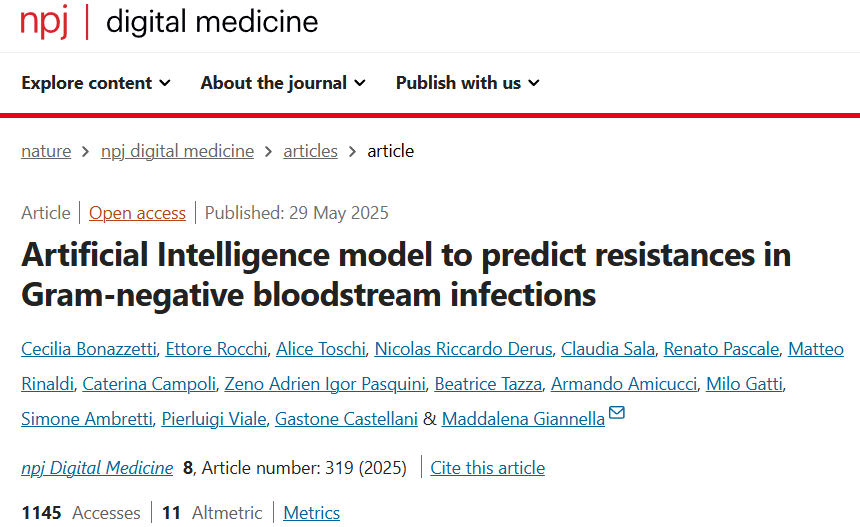Click the envelope icon beside Maddalena Giannella
Image resolution: width=860 pixels, height=527 pixels.
coord(617,412)
